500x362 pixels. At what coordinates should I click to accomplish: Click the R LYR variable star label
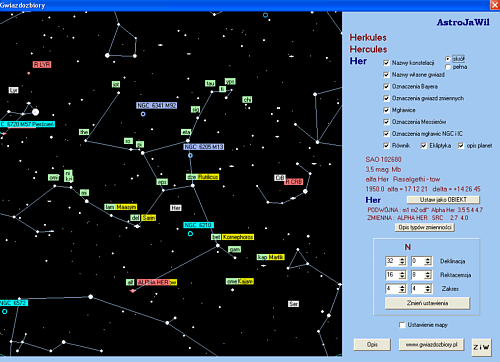click(42, 64)
